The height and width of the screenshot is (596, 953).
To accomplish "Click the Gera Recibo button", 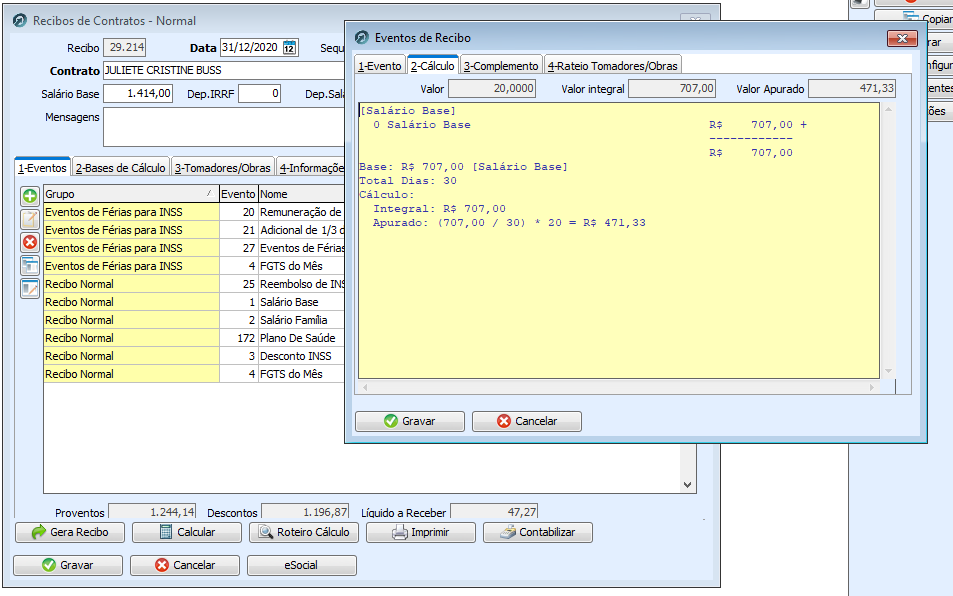I will [x=70, y=532].
